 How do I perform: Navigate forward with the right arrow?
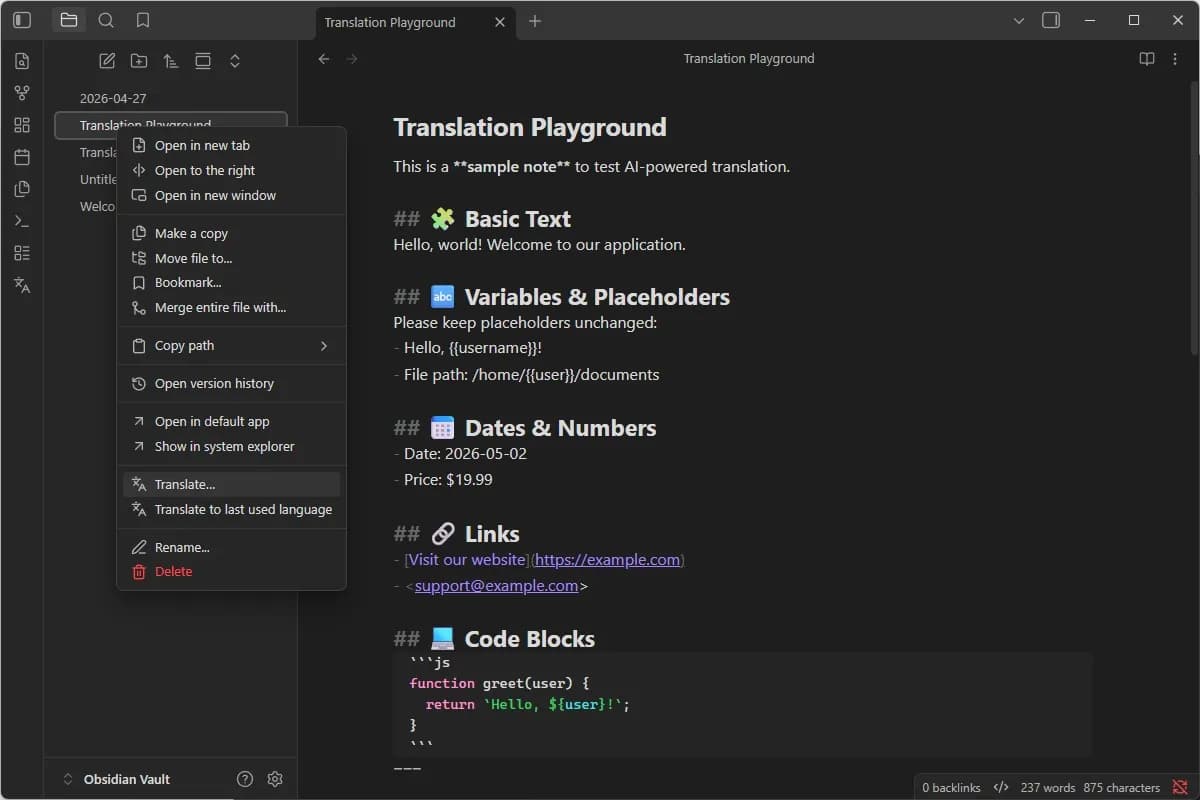[x=352, y=59]
